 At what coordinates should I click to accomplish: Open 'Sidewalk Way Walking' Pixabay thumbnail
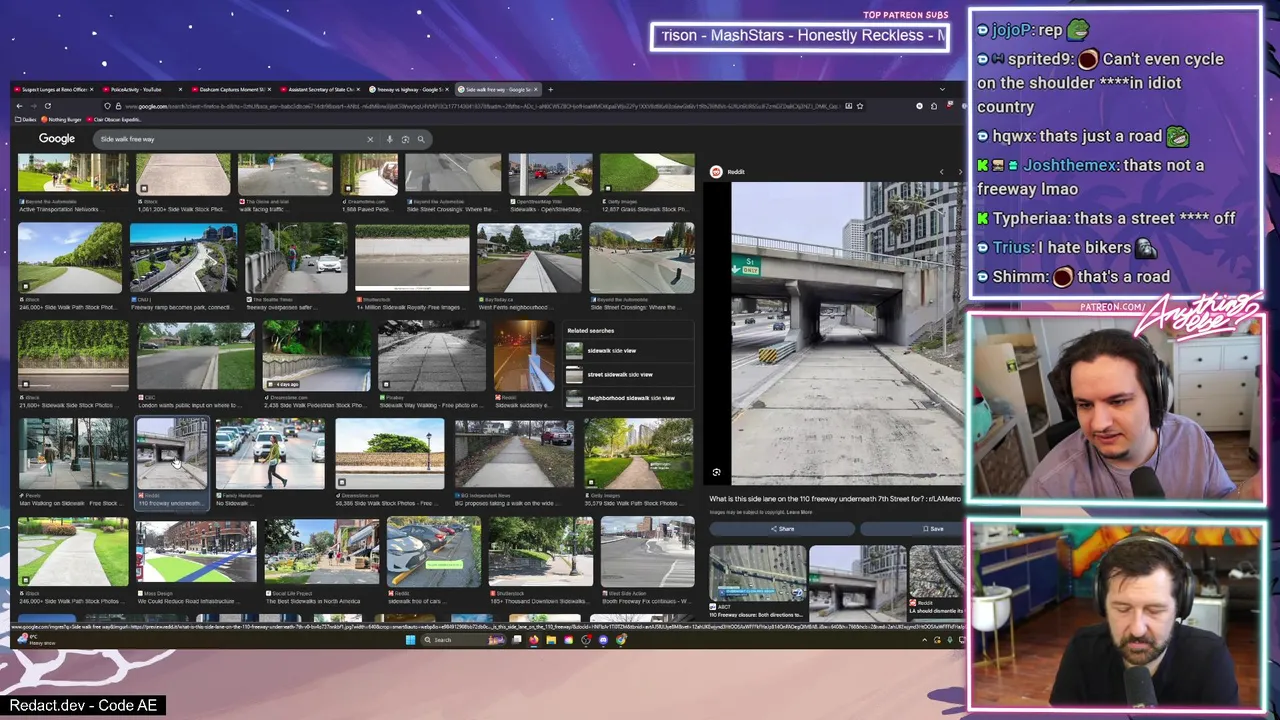[x=432, y=355]
